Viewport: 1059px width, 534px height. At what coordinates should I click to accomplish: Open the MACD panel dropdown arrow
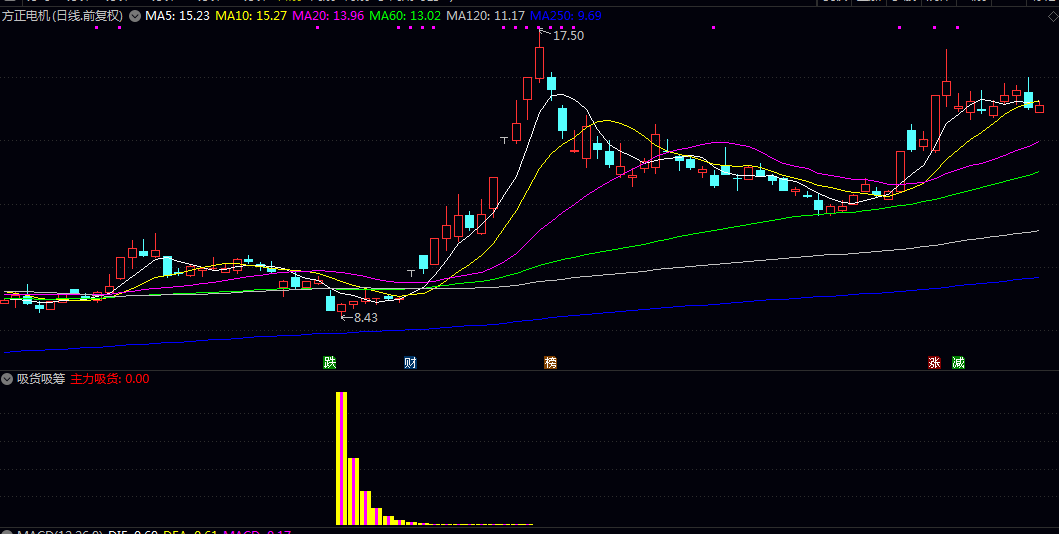click(x=8, y=532)
